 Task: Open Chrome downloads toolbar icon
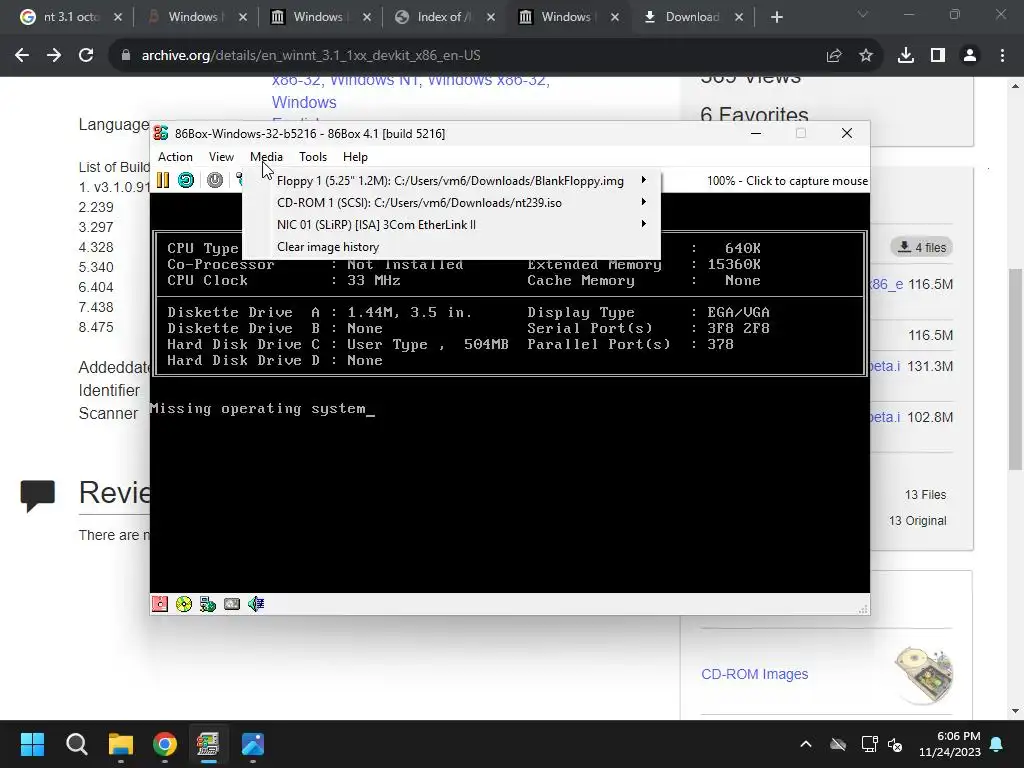(906, 56)
